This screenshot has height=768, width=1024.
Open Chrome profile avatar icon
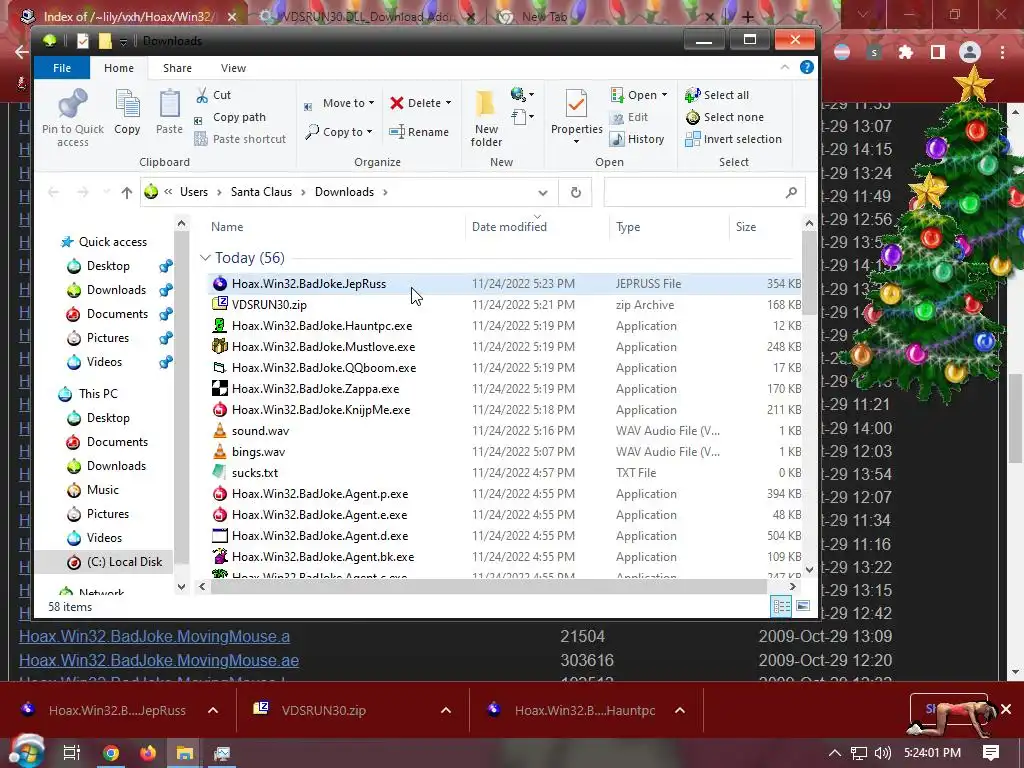pyautogui.click(x=970, y=52)
